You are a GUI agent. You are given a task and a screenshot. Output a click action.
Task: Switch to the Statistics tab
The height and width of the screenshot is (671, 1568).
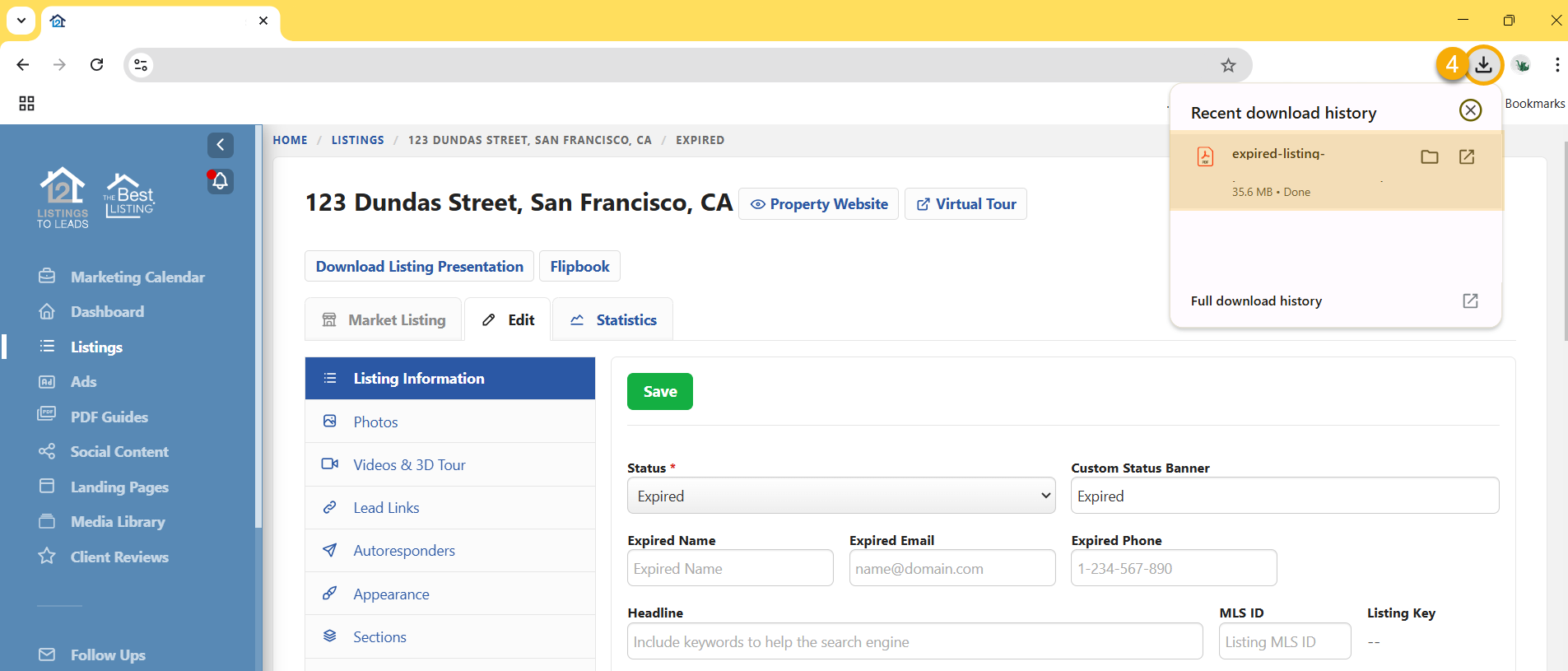[x=612, y=319]
